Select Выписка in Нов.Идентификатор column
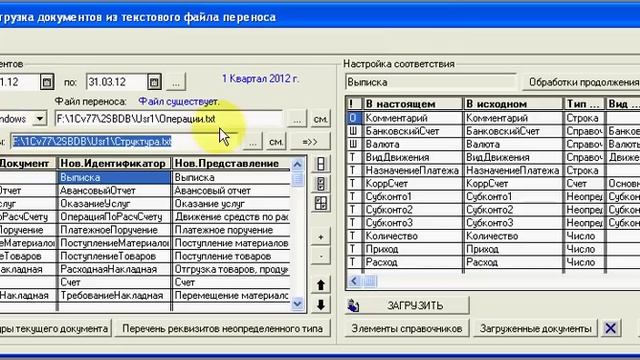Viewport: 640px width, 360px height. pos(115,178)
